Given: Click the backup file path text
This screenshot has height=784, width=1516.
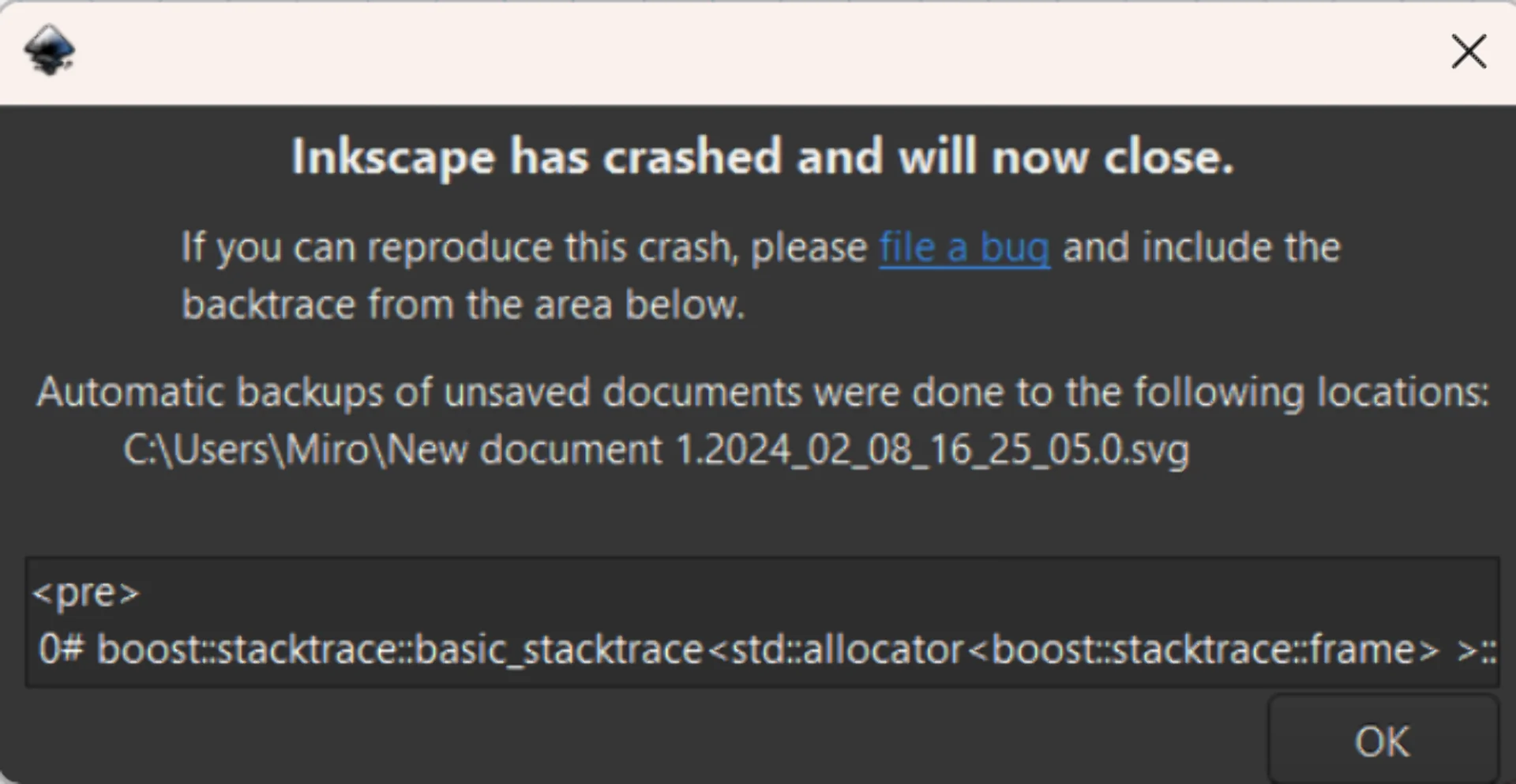Looking at the screenshot, I should pyautogui.click(x=655, y=450).
